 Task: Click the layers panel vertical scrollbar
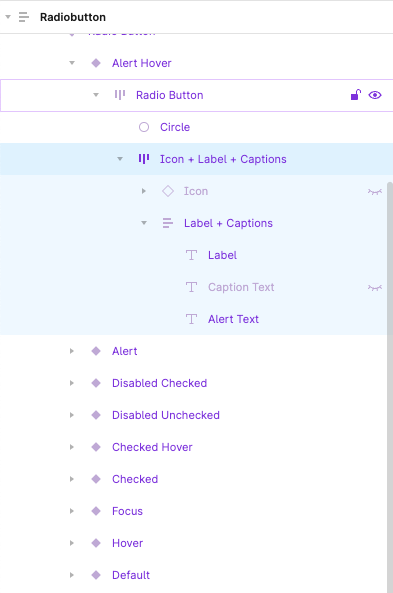[x=390, y=386]
